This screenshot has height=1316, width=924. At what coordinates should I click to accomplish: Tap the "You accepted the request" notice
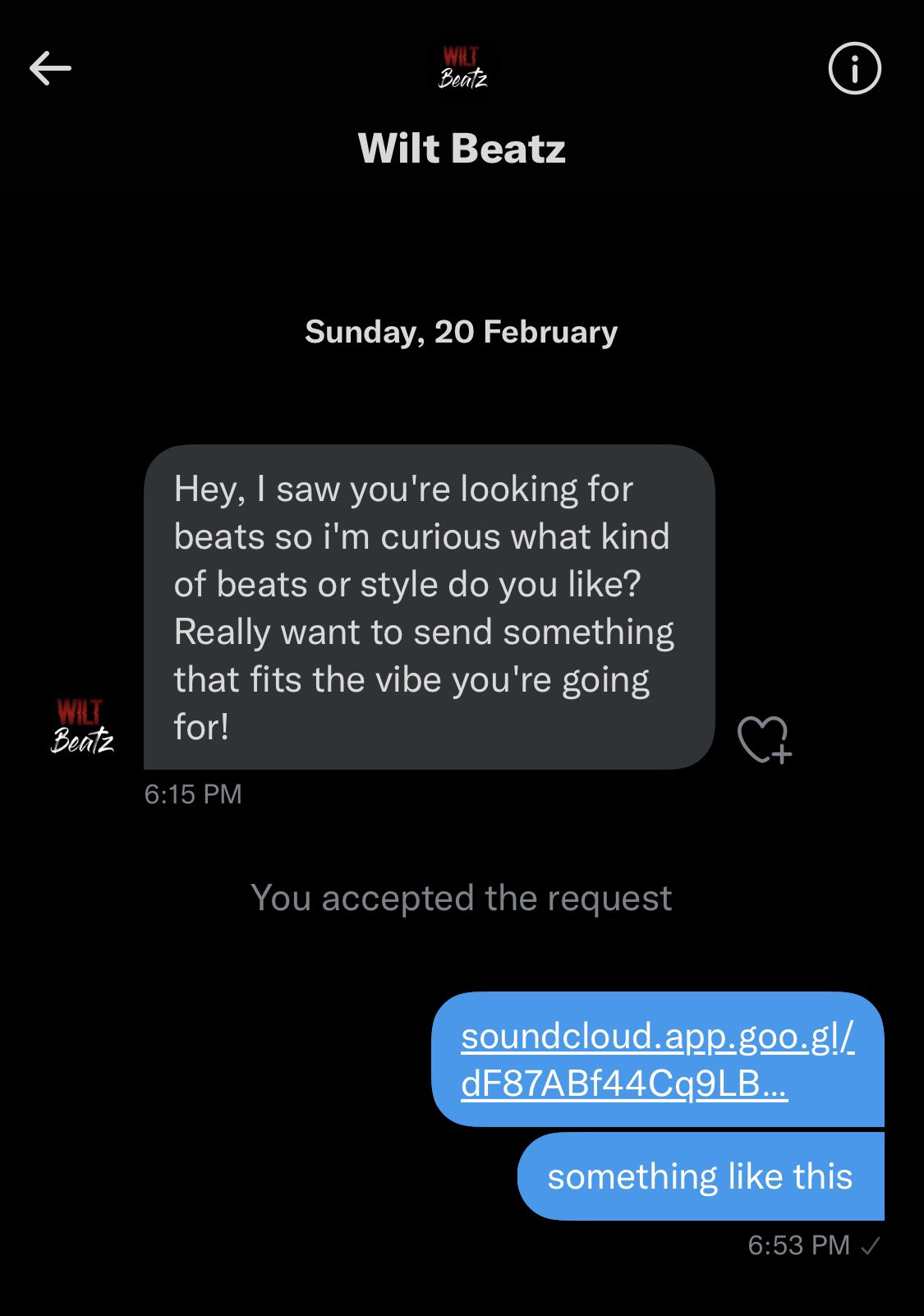tap(462, 898)
